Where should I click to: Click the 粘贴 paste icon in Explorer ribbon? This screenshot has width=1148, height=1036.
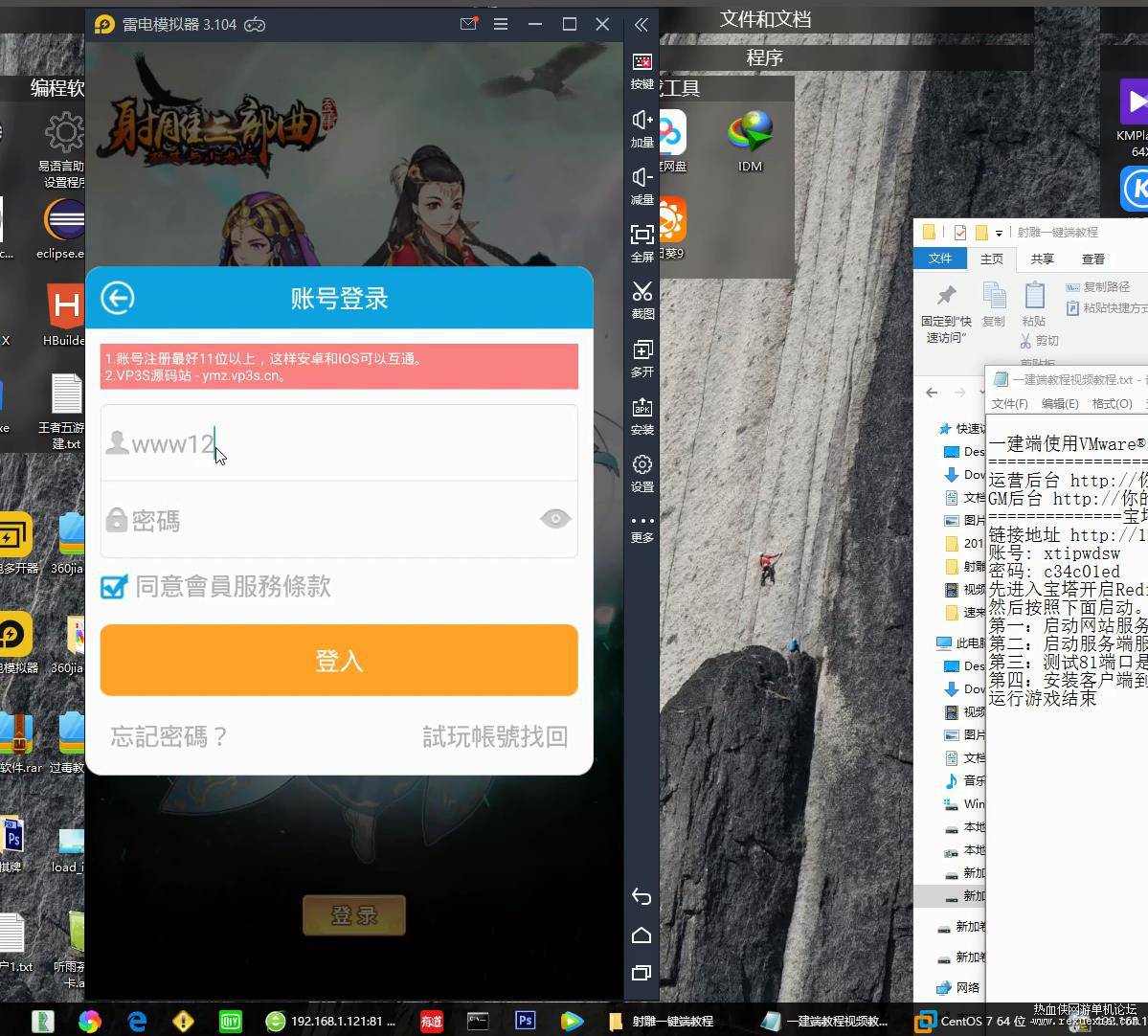pyautogui.click(x=1034, y=304)
